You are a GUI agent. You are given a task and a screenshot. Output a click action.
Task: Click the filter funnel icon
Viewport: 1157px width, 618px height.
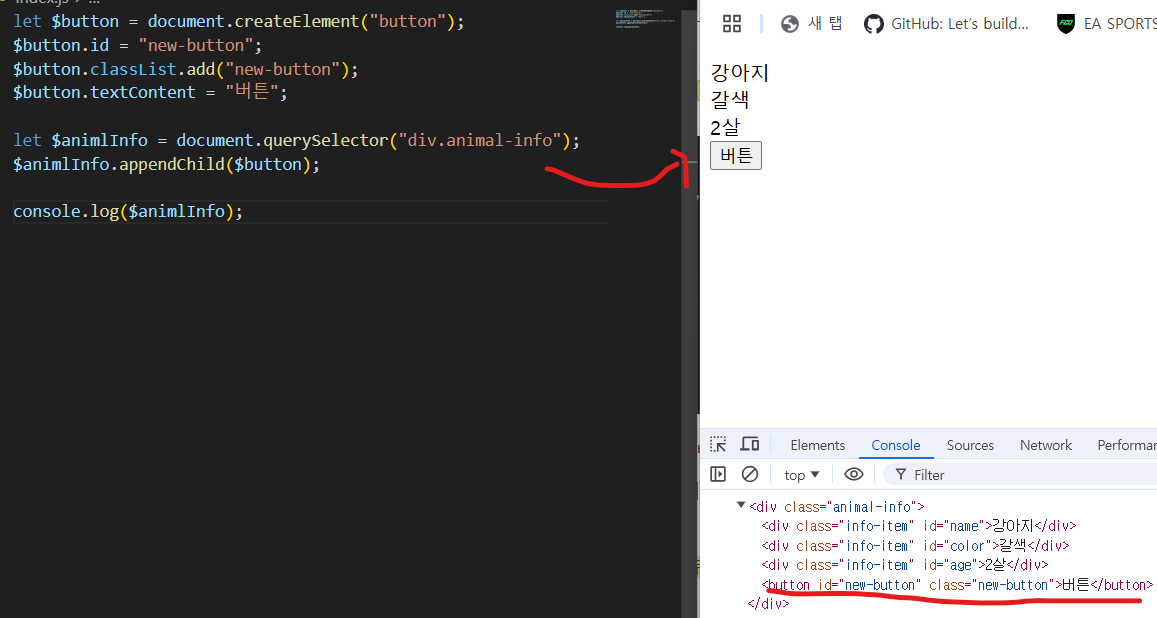[900, 475]
